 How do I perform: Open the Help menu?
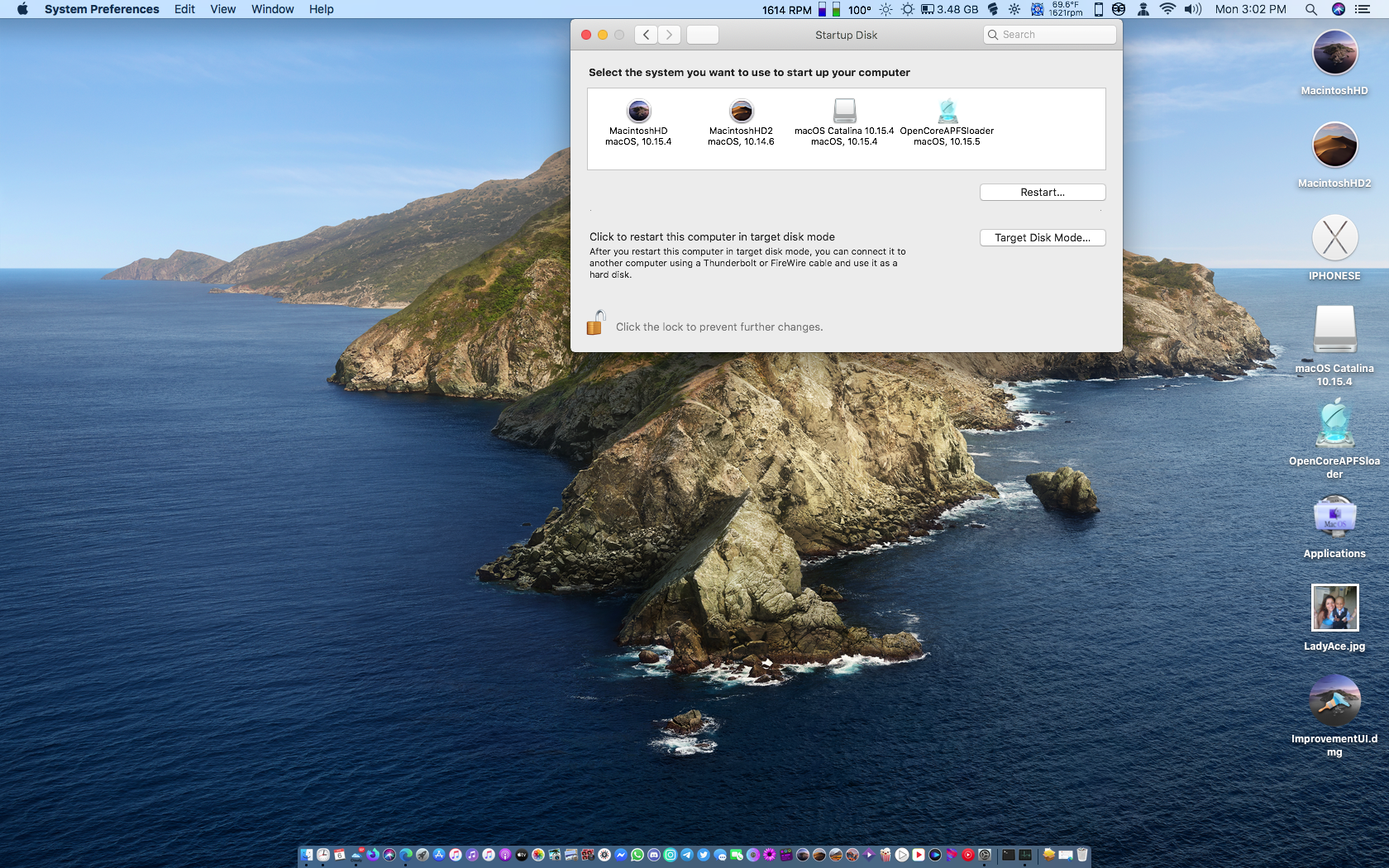pos(322,9)
